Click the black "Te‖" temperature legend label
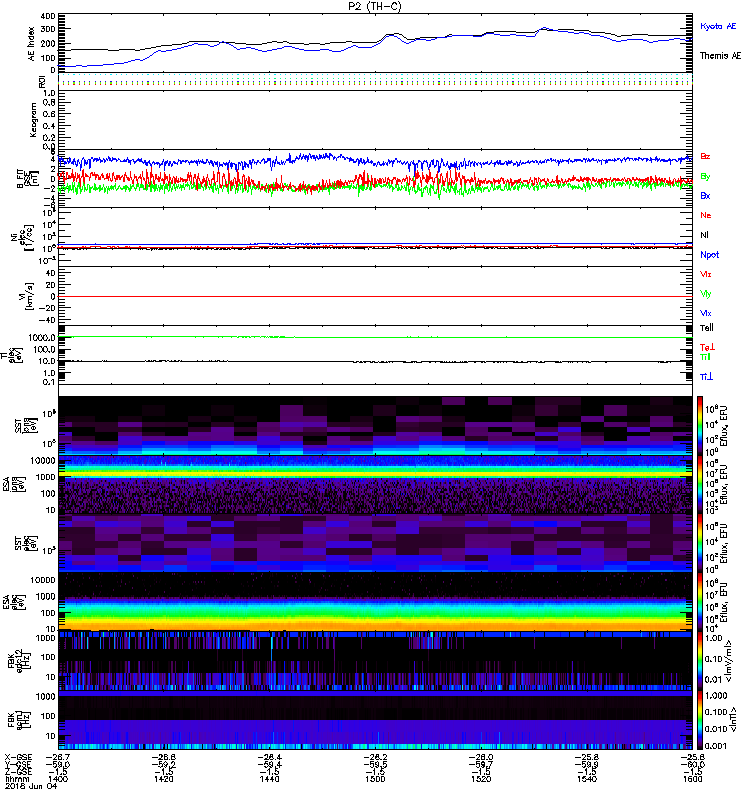750x800 pixels. click(706, 328)
